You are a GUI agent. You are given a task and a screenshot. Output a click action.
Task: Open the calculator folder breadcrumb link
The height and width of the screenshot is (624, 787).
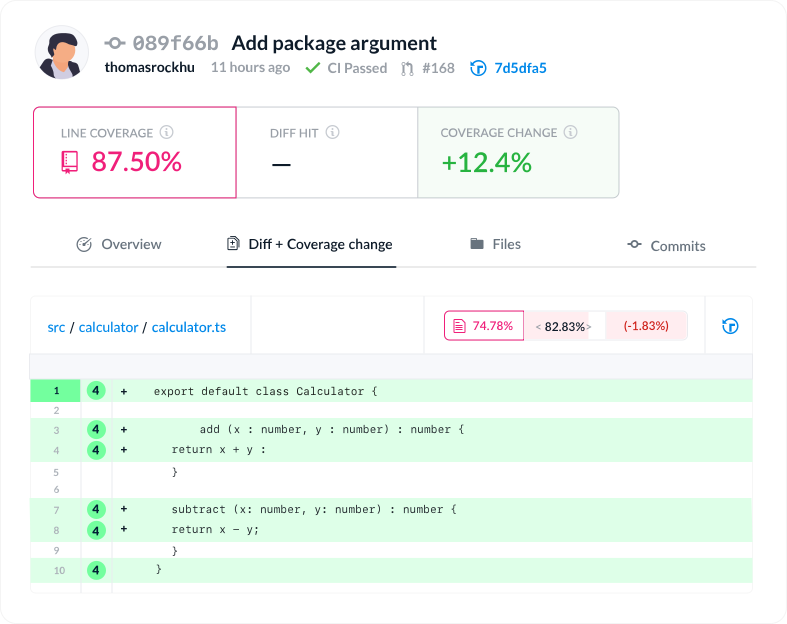click(x=108, y=327)
